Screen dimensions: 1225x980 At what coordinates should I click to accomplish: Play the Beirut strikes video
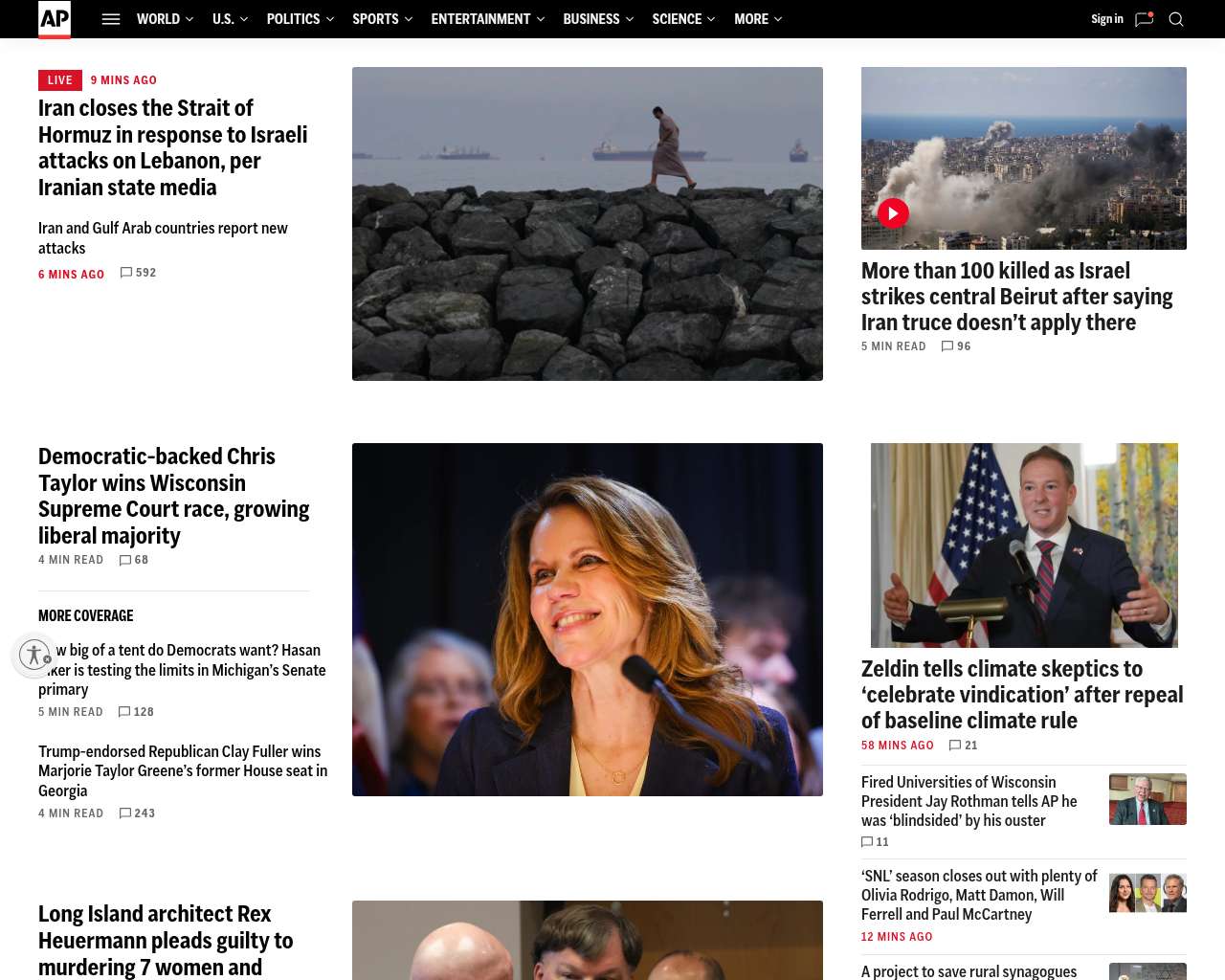tap(893, 213)
